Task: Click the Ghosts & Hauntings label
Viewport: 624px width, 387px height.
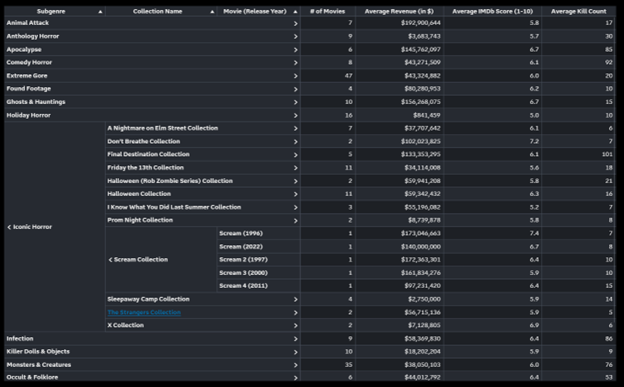Action: click(36, 102)
